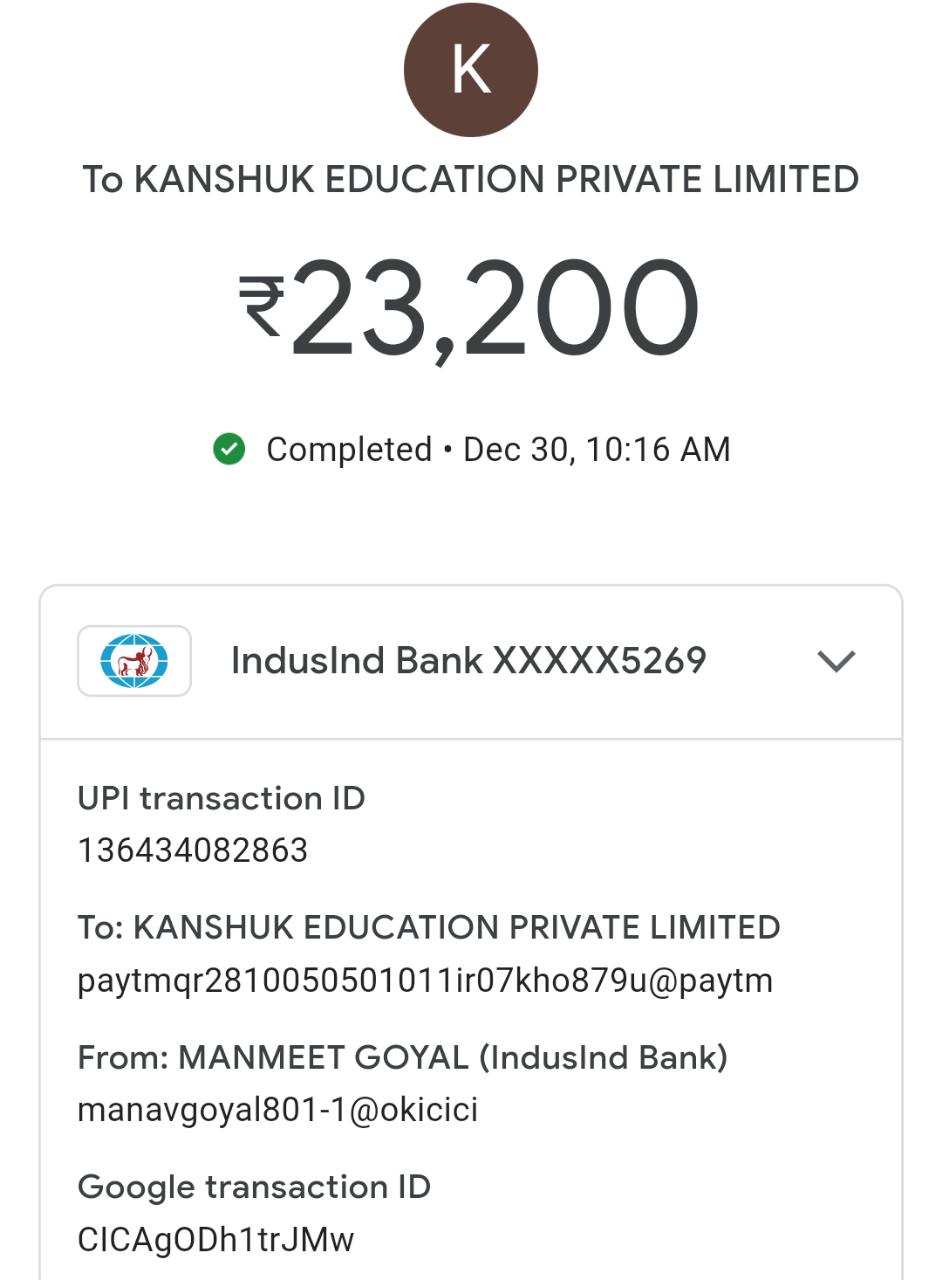Tap the Completed status text
This screenshot has width=942, height=1280.
click(x=349, y=450)
